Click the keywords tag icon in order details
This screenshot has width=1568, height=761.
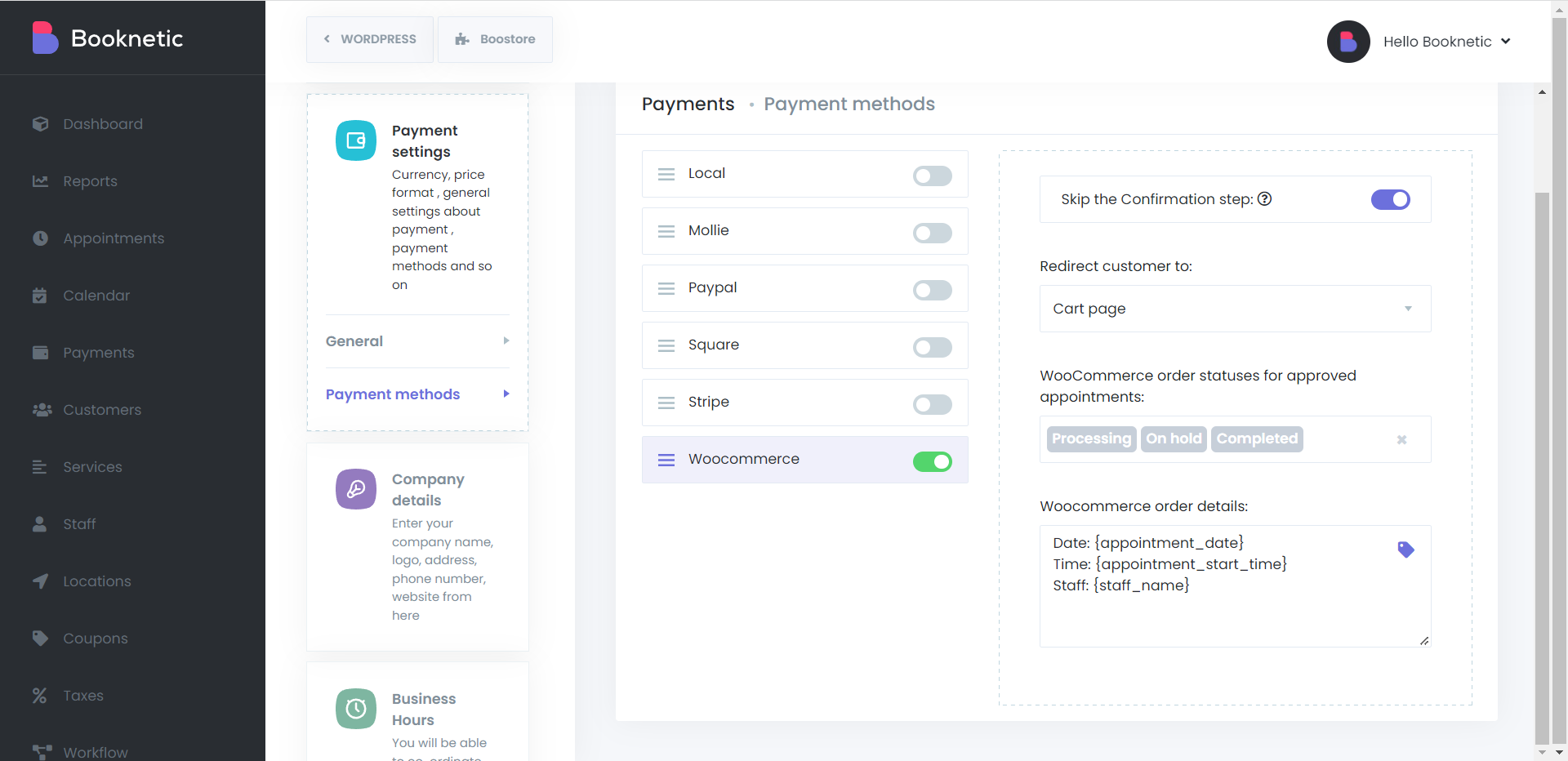(x=1405, y=550)
